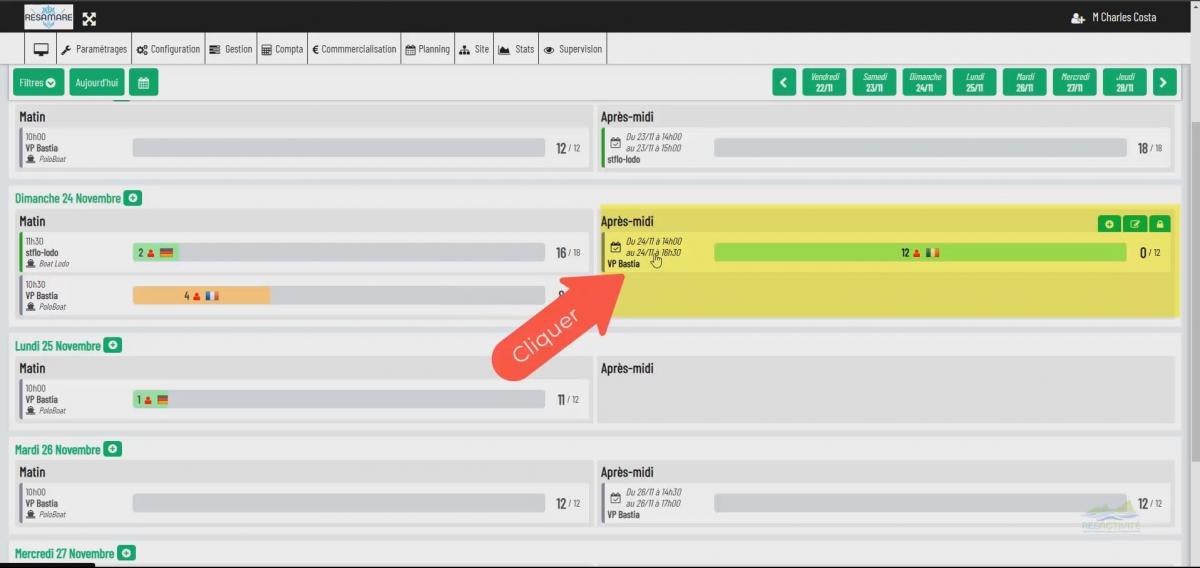Jump to Dimanche 24/11
Viewport: 1200px width, 568px height.
(925, 82)
